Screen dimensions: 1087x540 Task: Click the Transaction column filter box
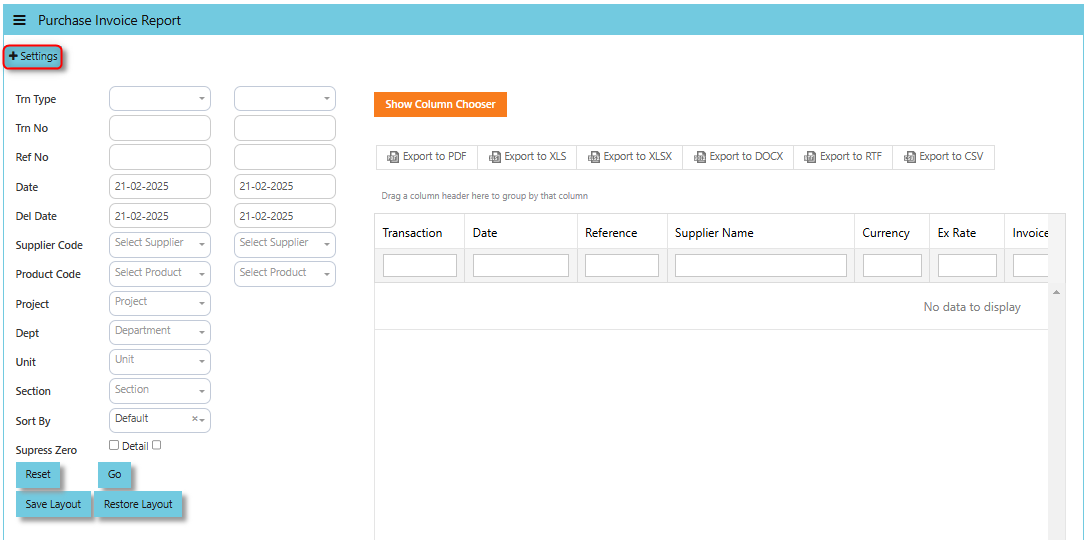point(419,265)
